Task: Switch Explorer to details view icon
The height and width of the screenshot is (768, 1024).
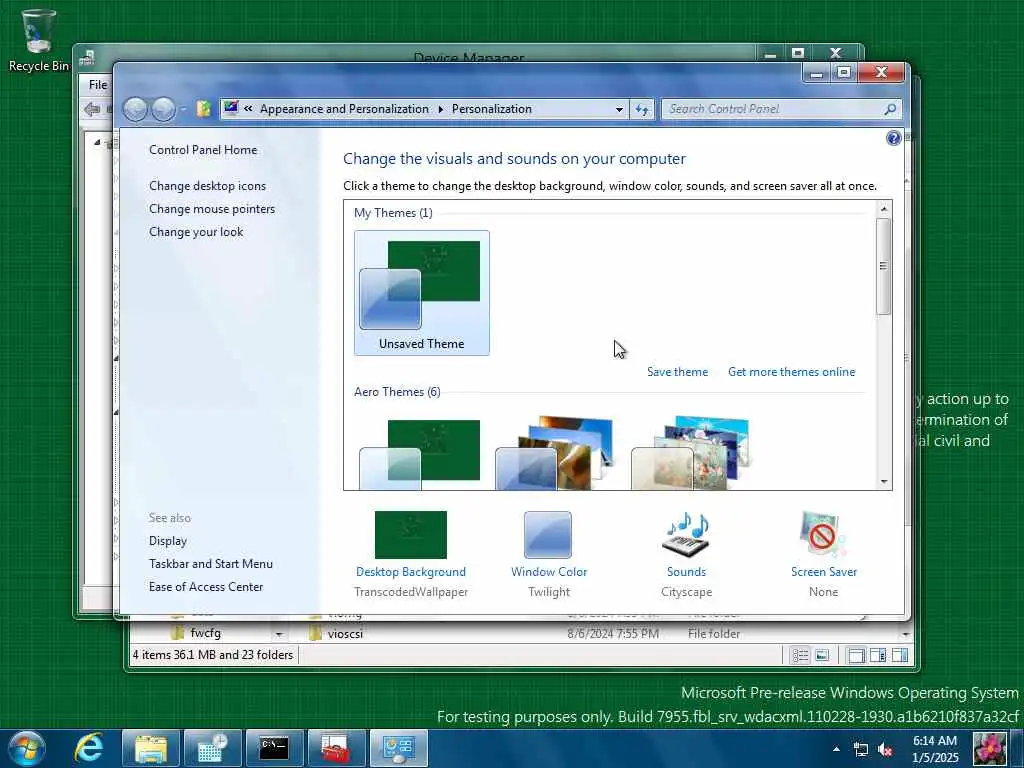Action: pos(800,655)
